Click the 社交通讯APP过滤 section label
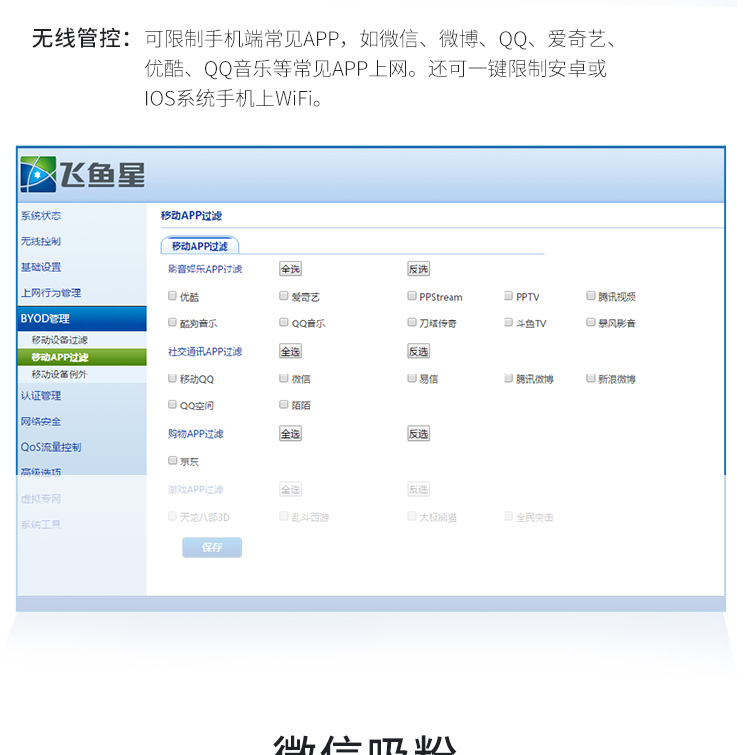Screen dimensions: 750x755 point(205,352)
